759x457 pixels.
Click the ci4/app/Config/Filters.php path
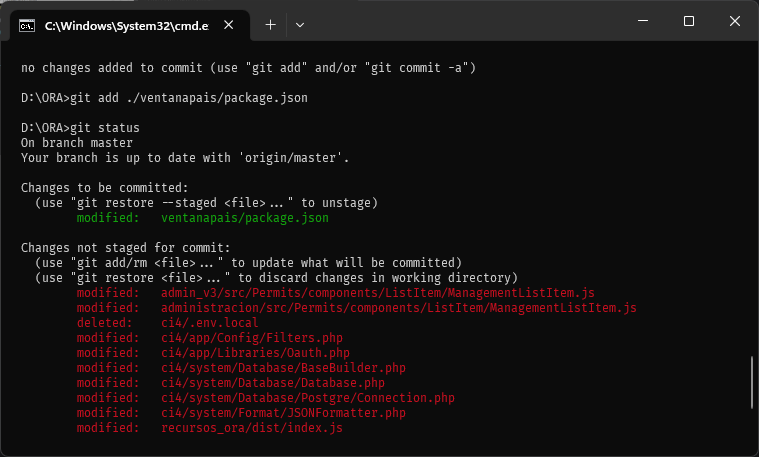252,338
